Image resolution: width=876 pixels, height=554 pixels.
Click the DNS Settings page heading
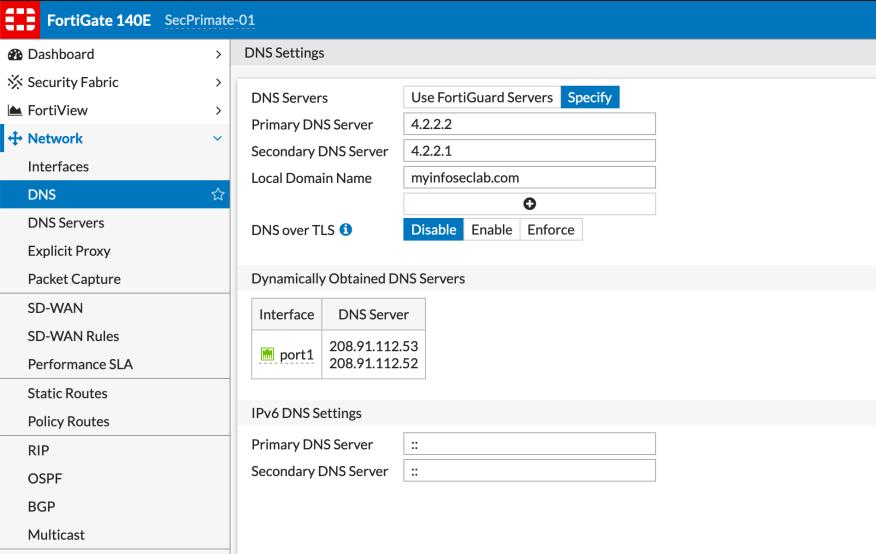click(284, 53)
